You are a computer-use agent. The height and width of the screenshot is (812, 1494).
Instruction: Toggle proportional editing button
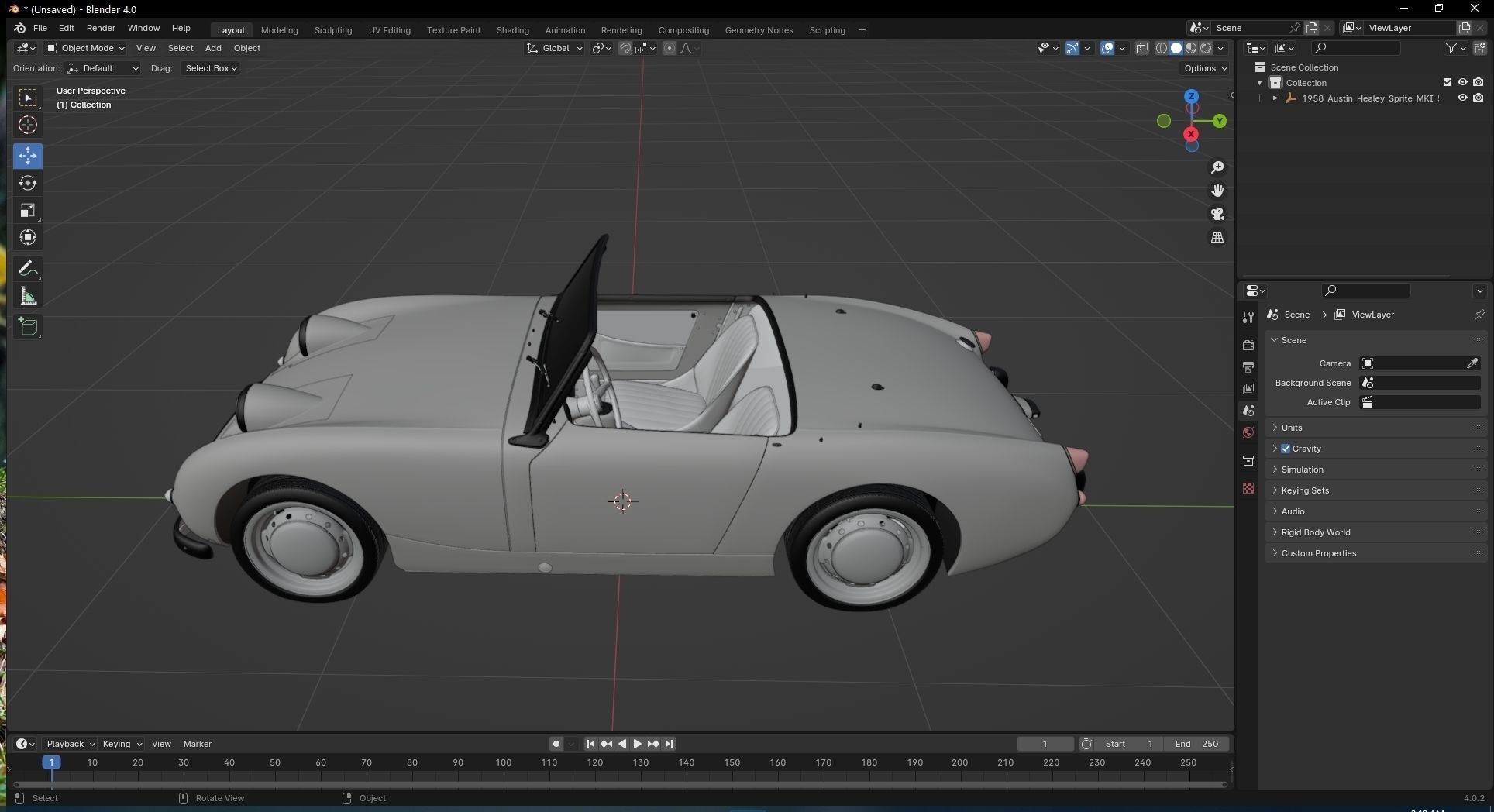pyautogui.click(x=670, y=48)
